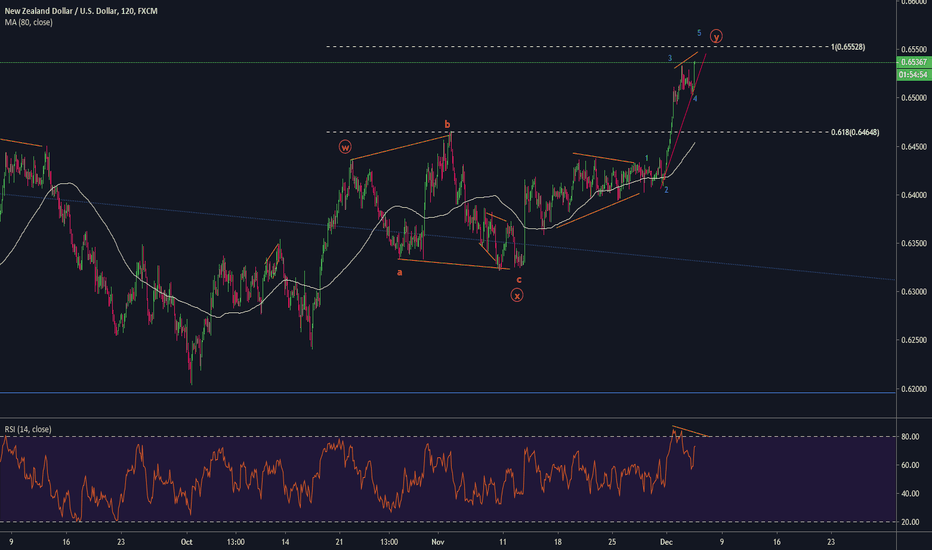This screenshot has height=550, width=932.
Task: Click the orange b wave label
Action: pyautogui.click(x=448, y=125)
